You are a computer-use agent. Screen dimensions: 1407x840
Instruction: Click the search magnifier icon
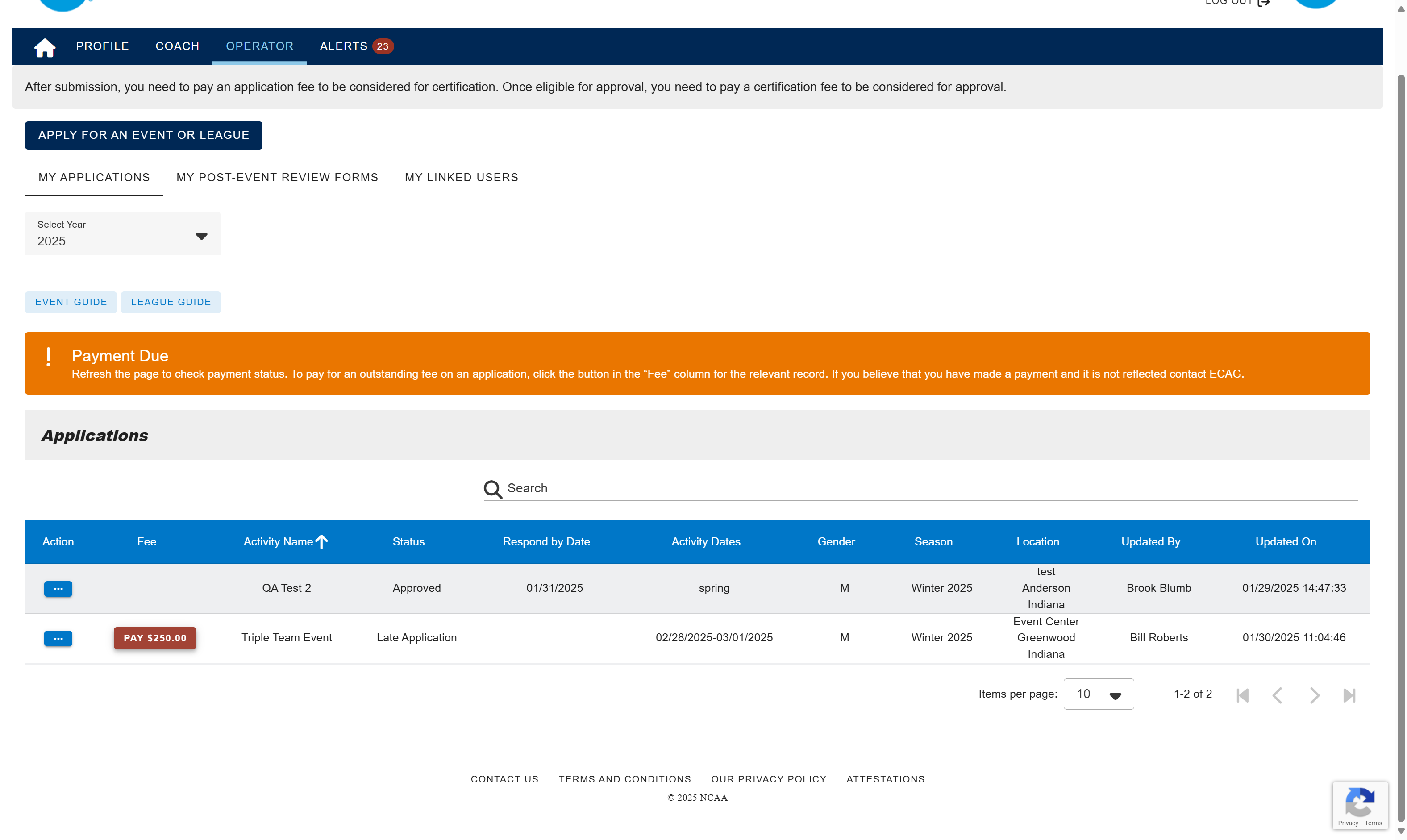coord(493,489)
